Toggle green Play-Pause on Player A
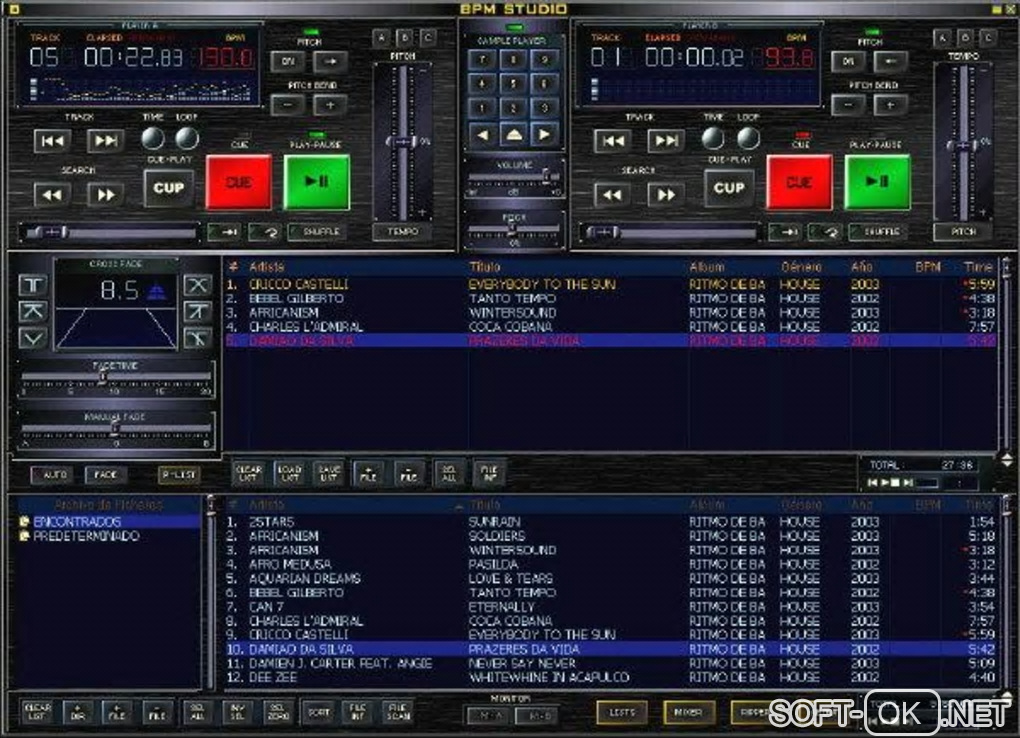The height and width of the screenshot is (738, 1020). tap(317, 182)
